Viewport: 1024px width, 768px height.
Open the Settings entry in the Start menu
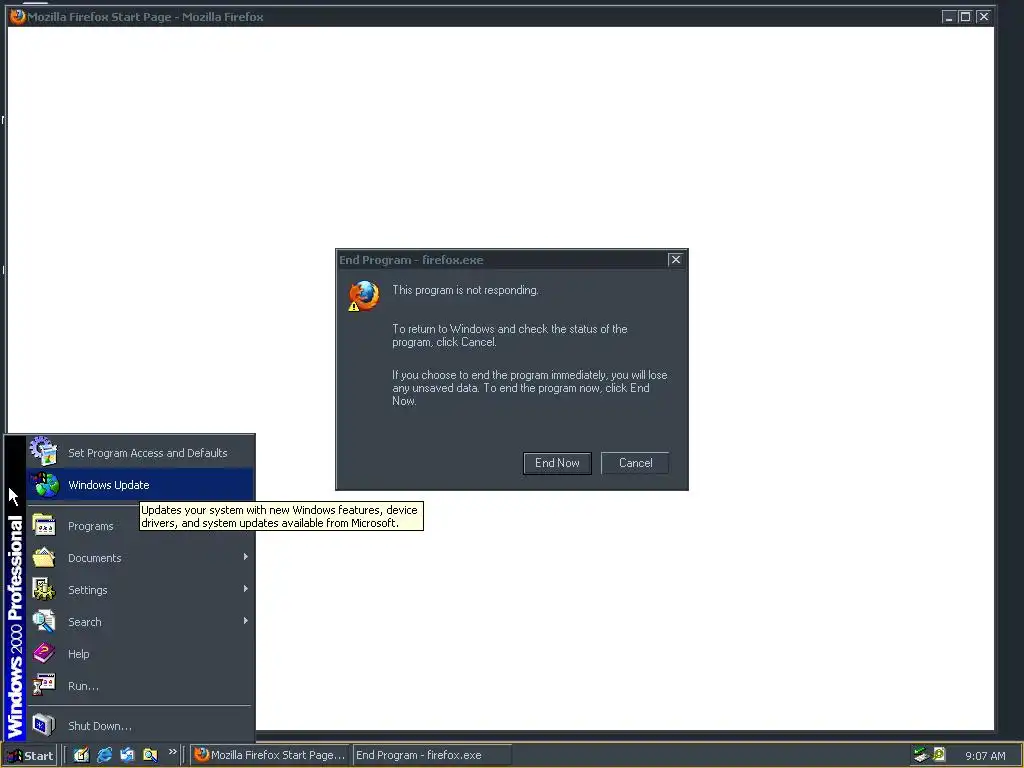point(140,590)
